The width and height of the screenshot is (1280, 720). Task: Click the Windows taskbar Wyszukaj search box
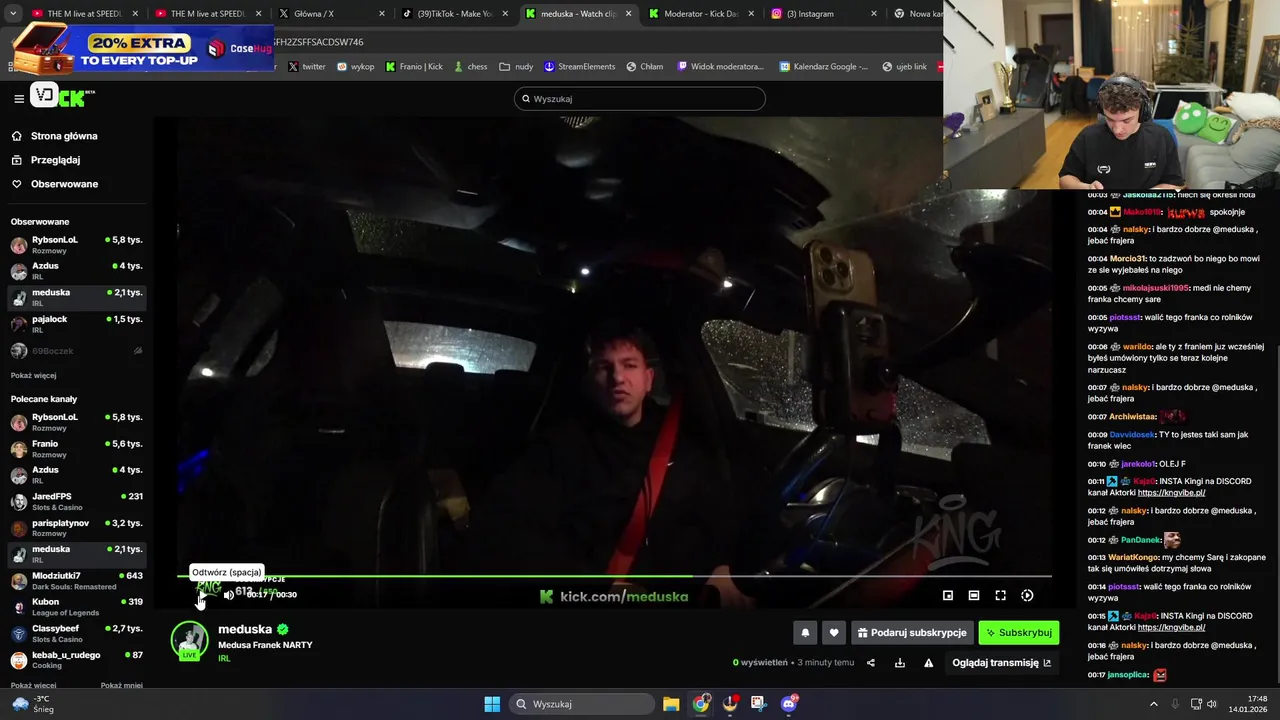(x=583, y=704)
